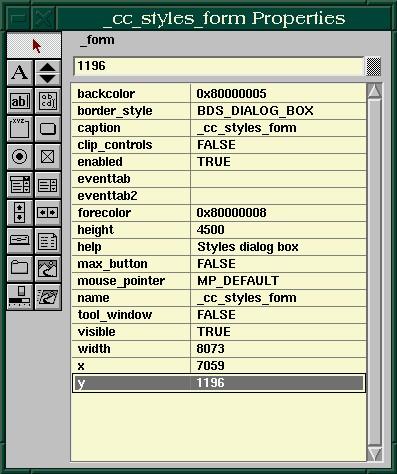The image size is (397, 474).
Task: Click the scroll up arrow of property list
Action: point(375,91)
